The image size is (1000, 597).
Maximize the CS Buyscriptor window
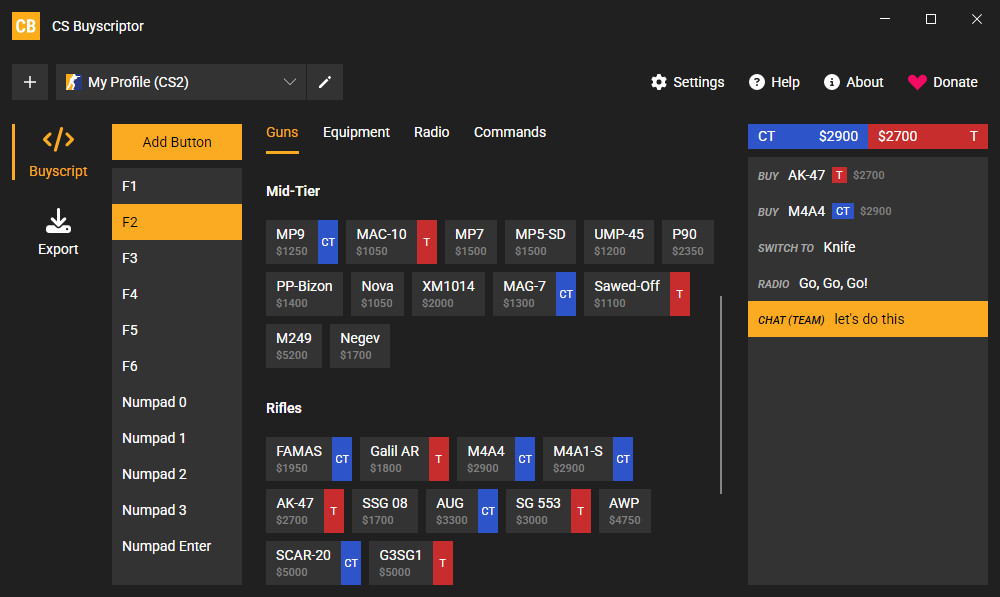[x=930, y=19]
